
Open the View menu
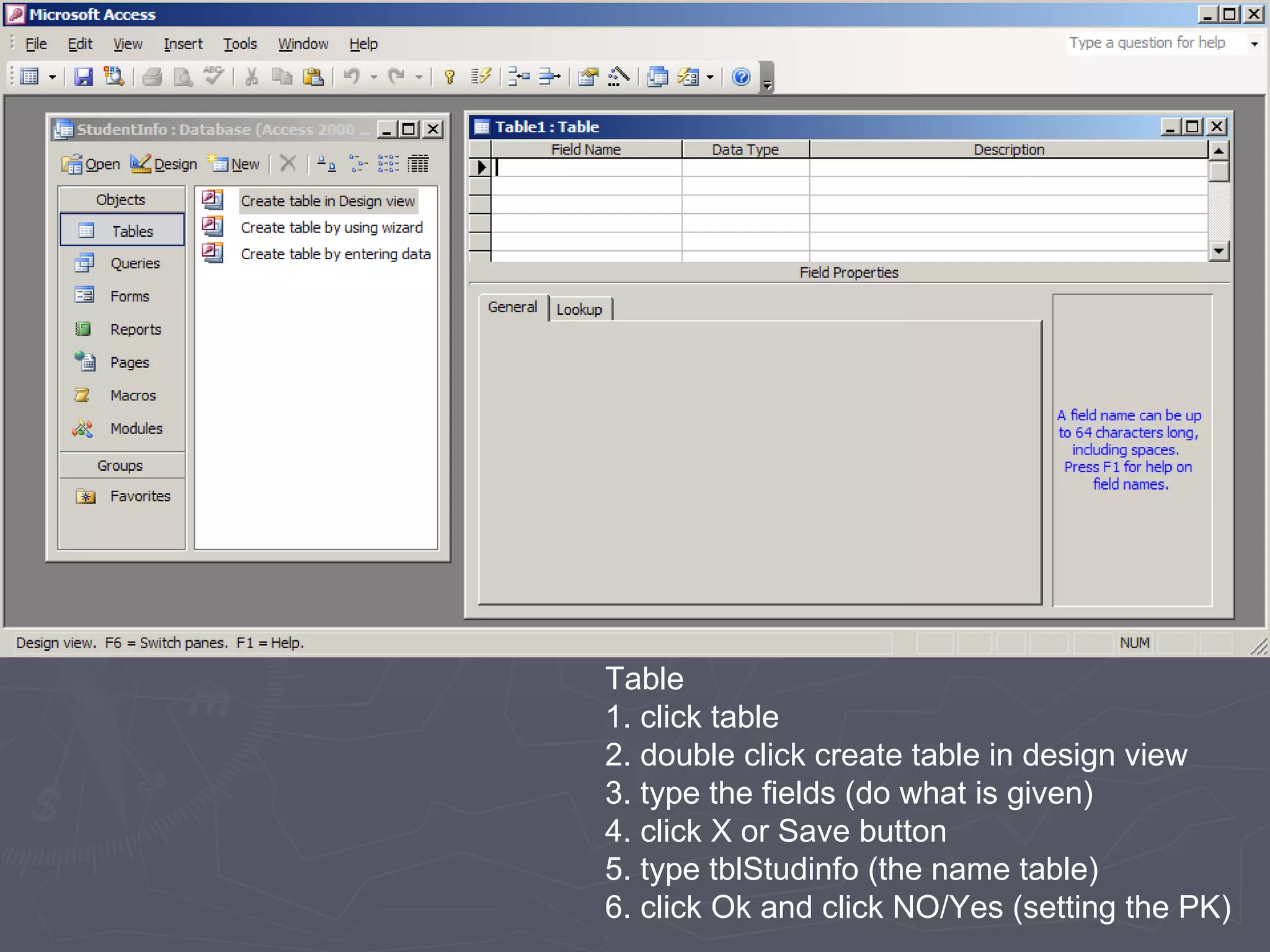[x=128, y=44]
